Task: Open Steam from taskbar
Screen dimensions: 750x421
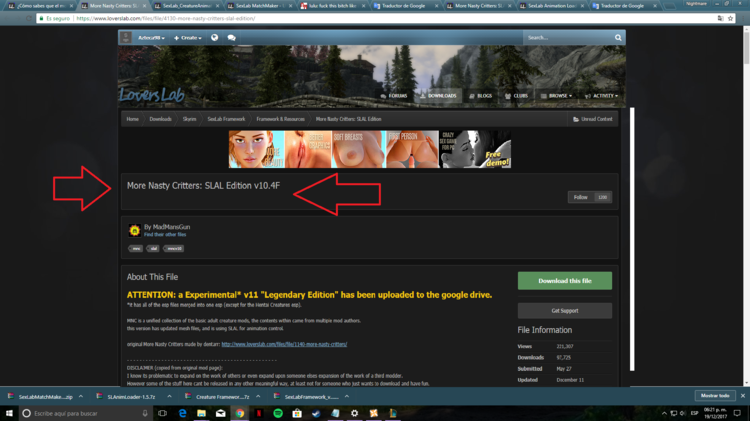Action: coord(316,413)
